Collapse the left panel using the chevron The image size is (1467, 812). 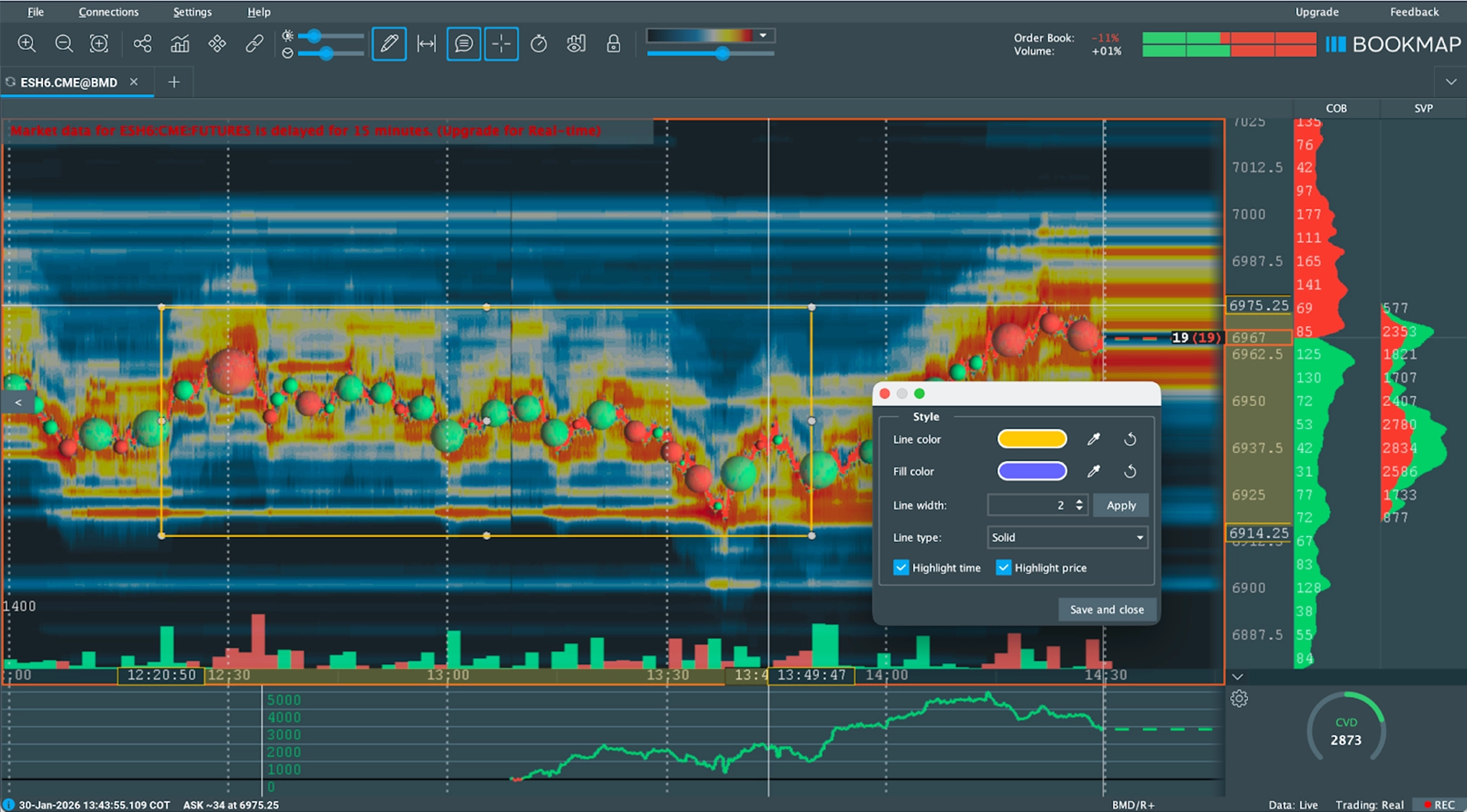17,402
